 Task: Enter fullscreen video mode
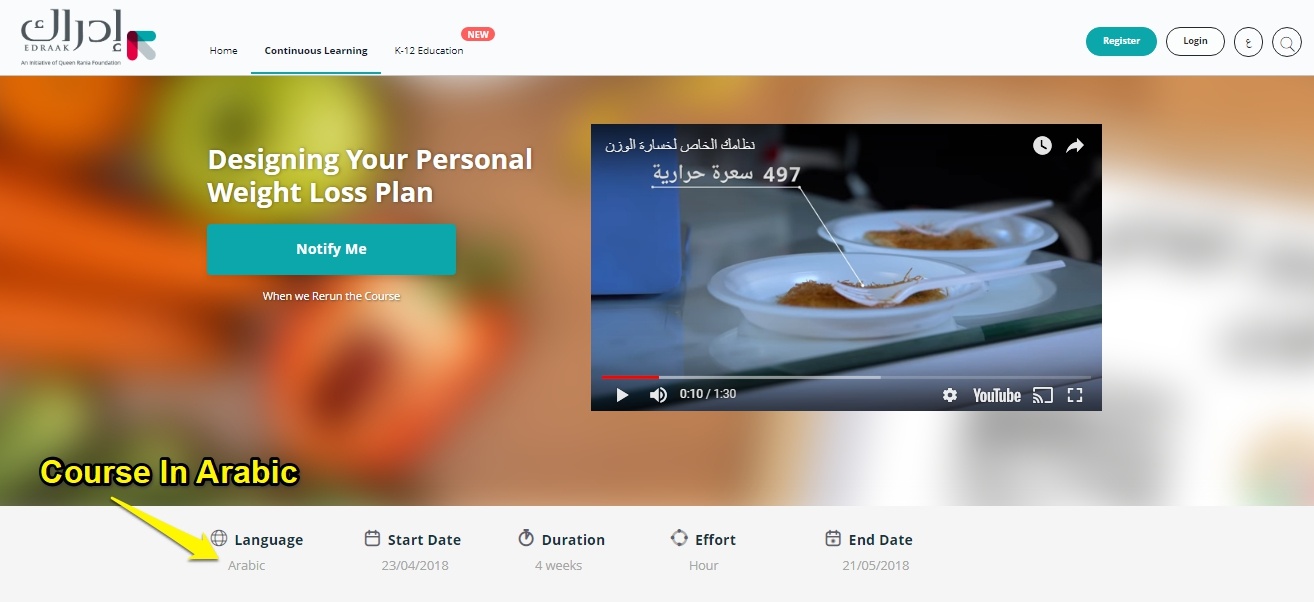point(1075,395)
